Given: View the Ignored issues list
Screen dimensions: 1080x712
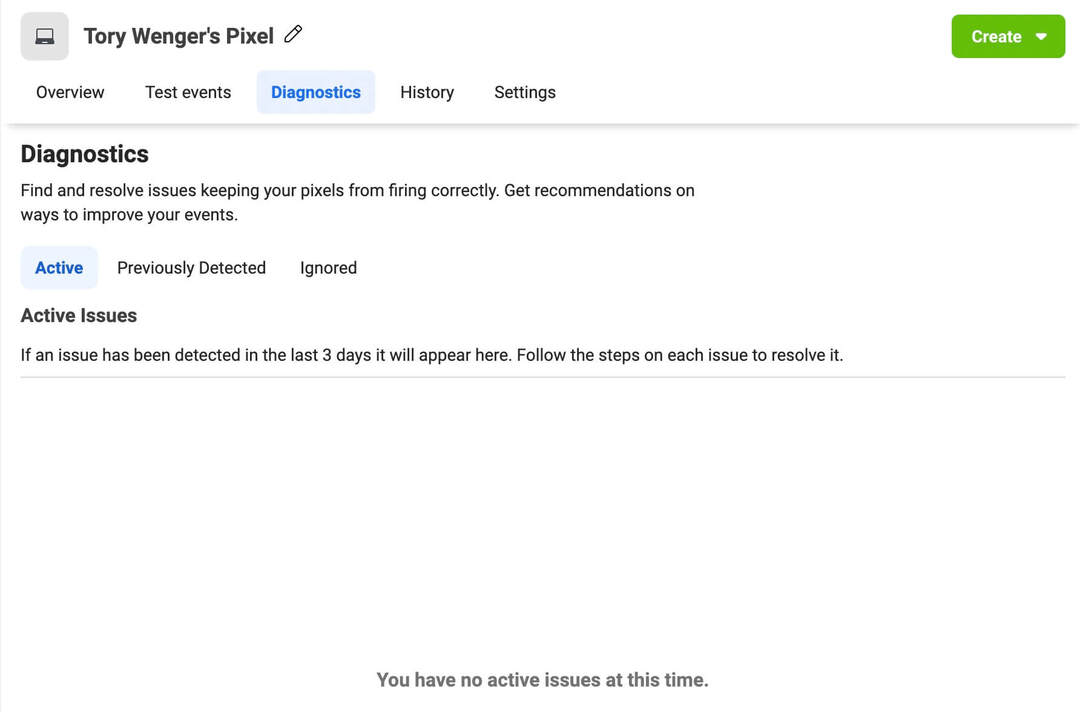Looking at the screenshot, I should click(x=329, y=268).
